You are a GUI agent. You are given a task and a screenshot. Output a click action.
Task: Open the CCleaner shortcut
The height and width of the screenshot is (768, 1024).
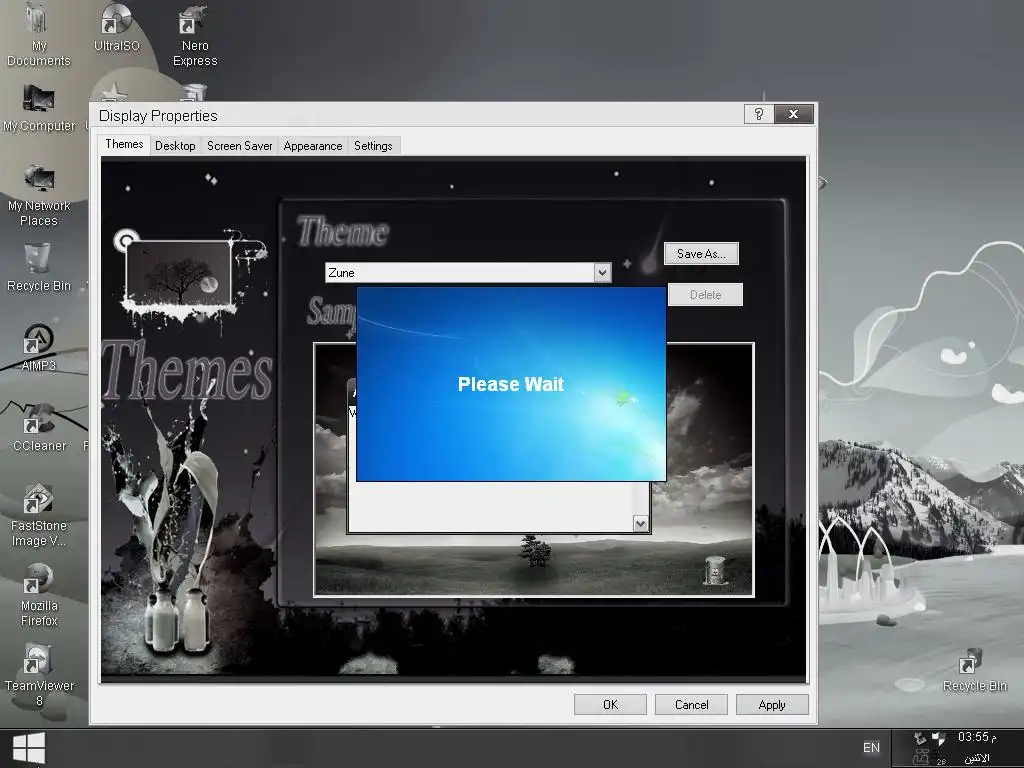point(39,428)
